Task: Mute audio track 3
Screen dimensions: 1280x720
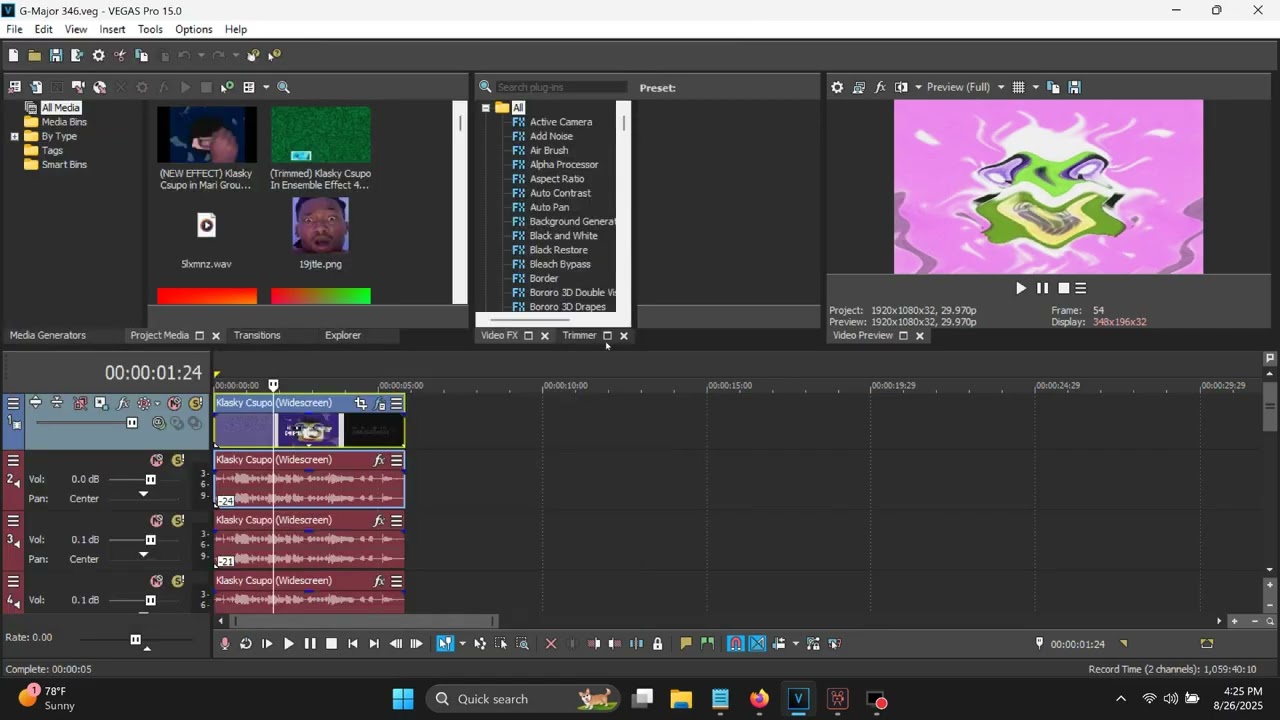Action: coord(157,521)
